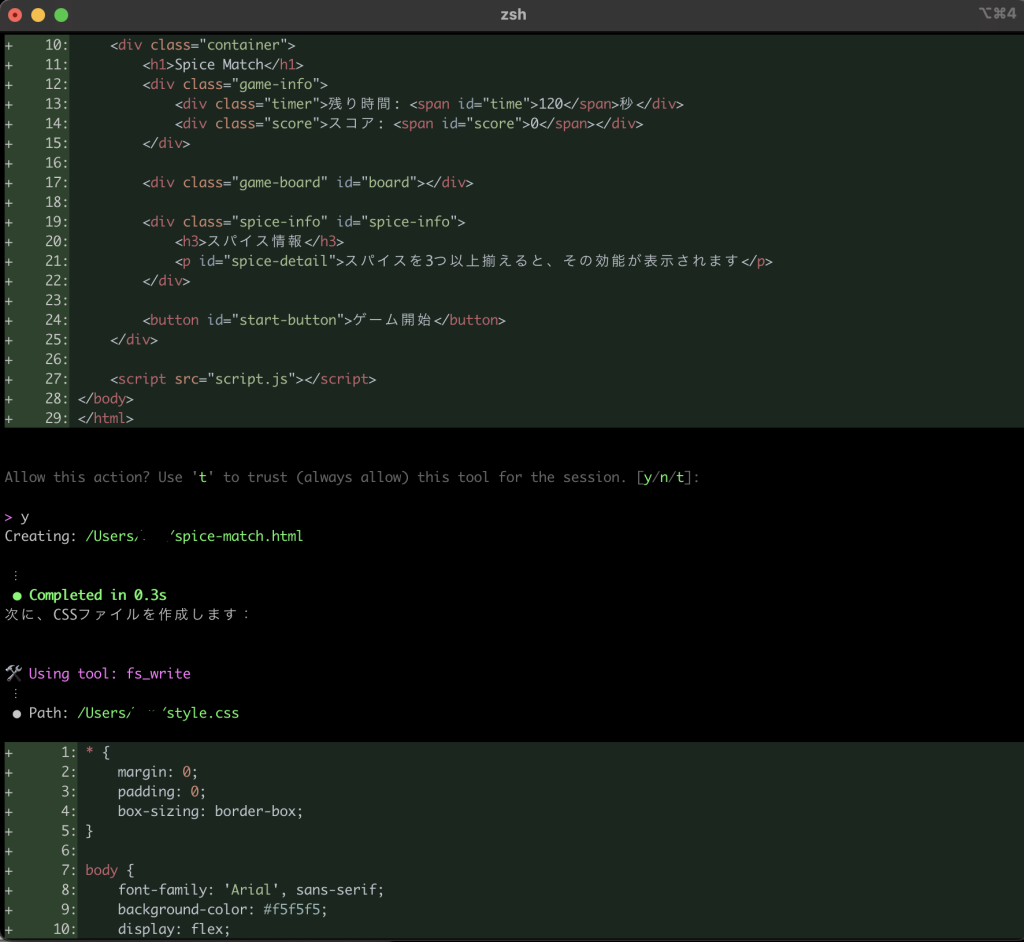Click the white bullet beside 'Path:'
The height and width of the screenshot is (942, 1024).
(x=17, y=714)
